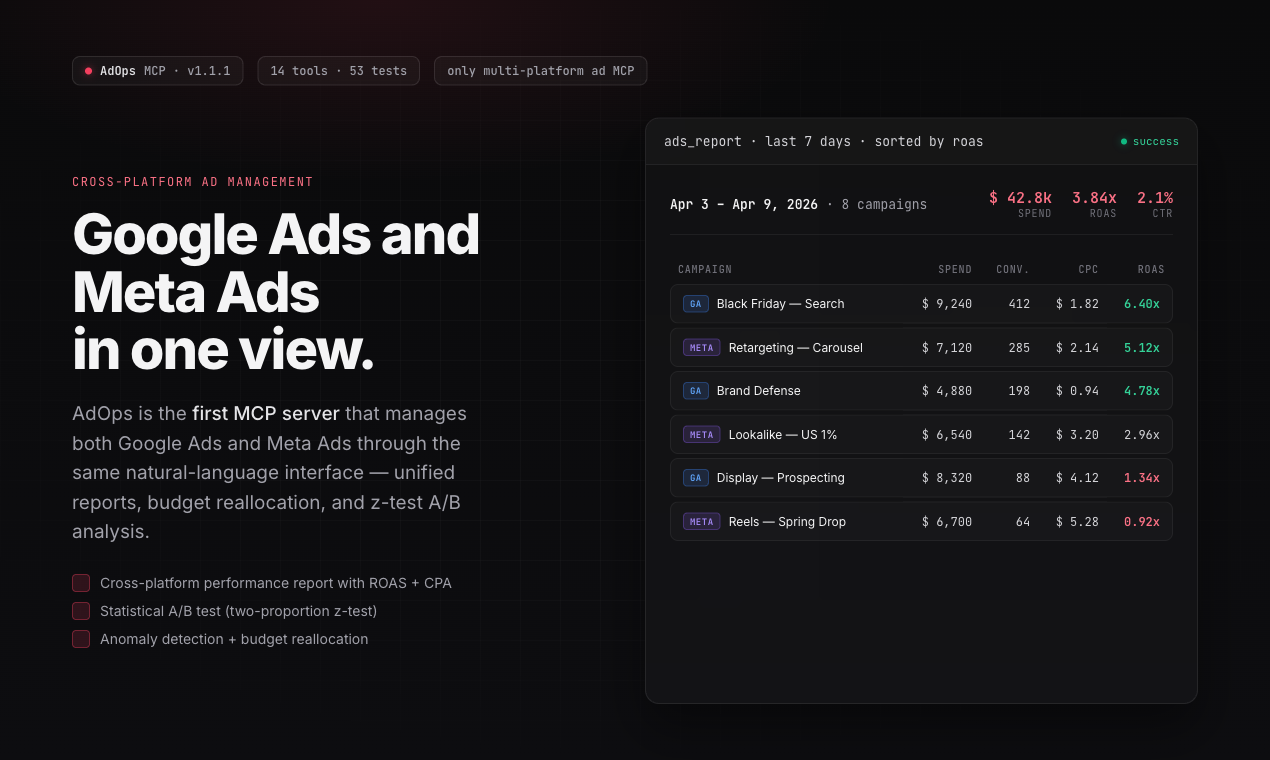Click the bold first MCP server text

point(266,413)
